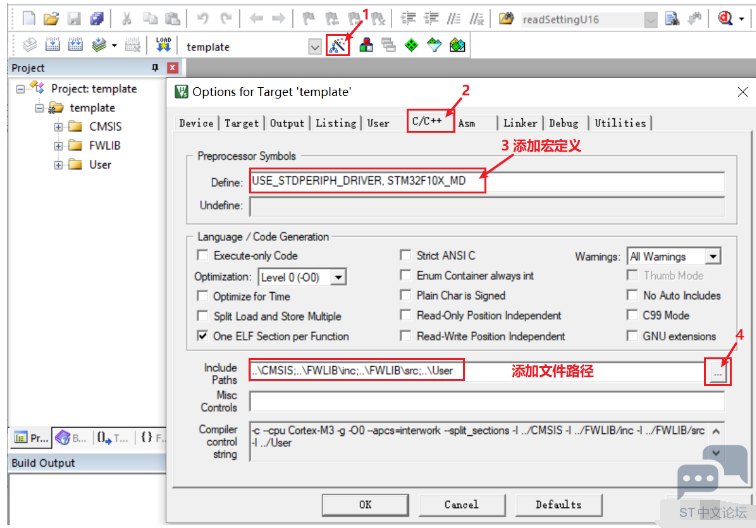Click the new file icon
Screen dimensions: 756x528
point(28,18)
